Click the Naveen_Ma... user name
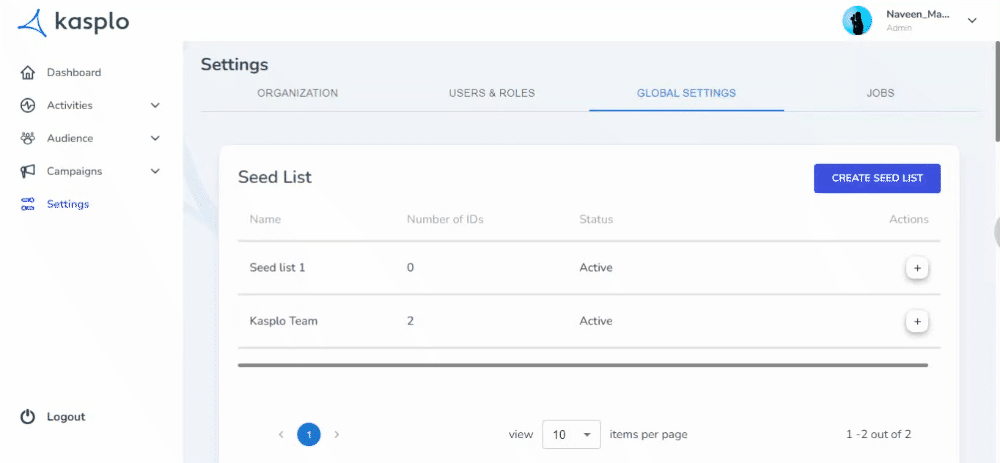This screenshot has height=463, width=1000. tap(918, 15)
